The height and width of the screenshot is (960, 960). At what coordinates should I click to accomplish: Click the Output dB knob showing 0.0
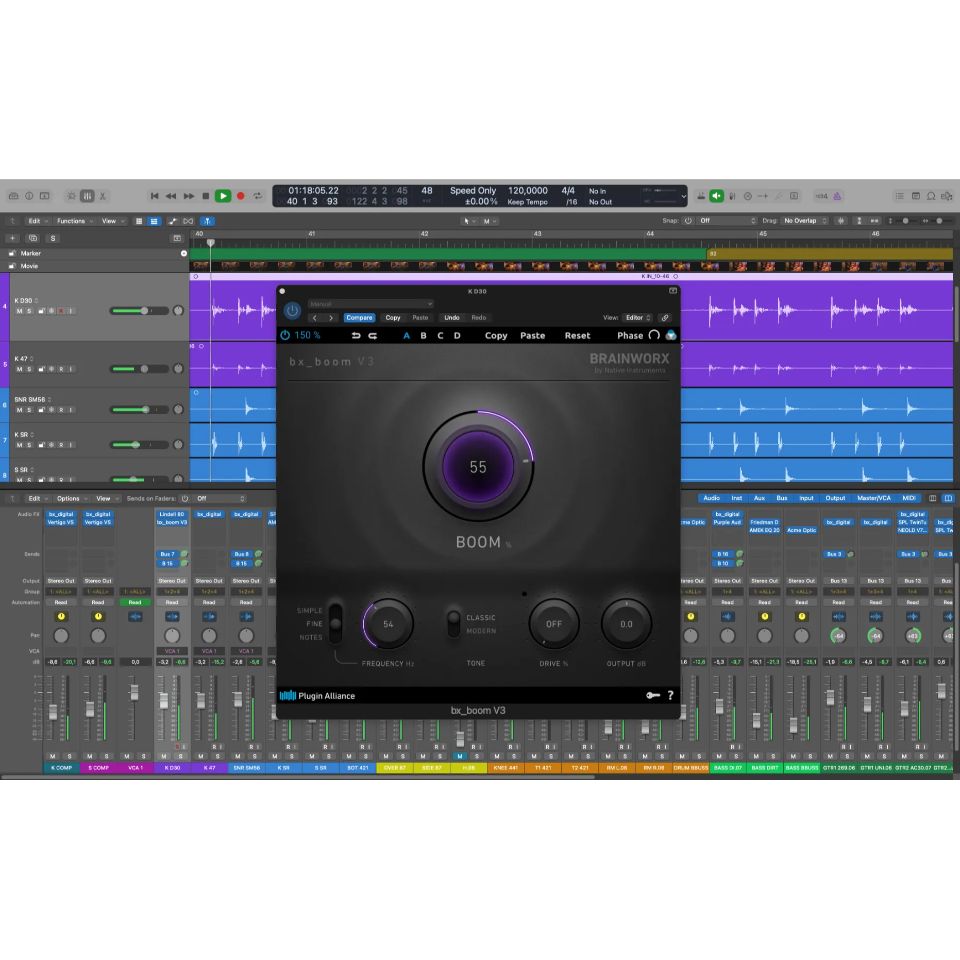pyautogui.click(x=626, y=624)
